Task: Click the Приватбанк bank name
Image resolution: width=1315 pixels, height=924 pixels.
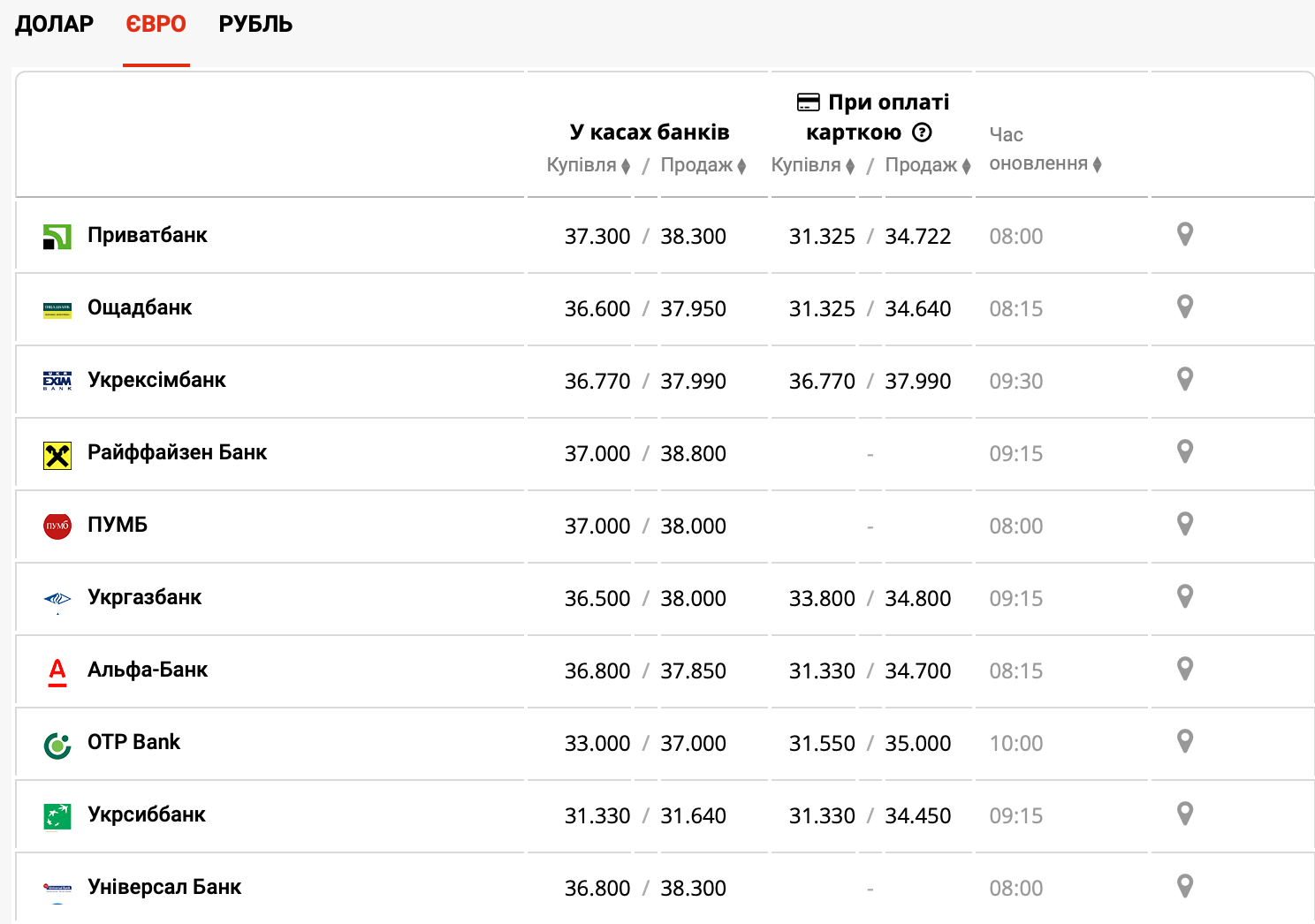Action: point(147,235)
